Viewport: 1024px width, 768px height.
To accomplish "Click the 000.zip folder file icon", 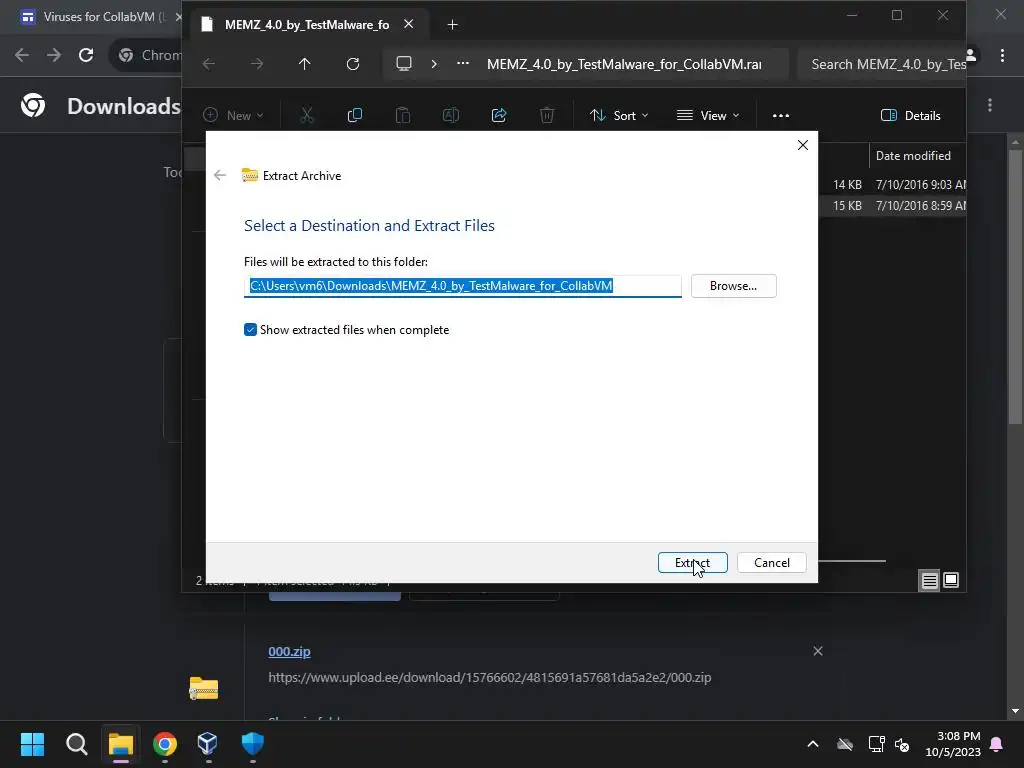I will [204, 688].
